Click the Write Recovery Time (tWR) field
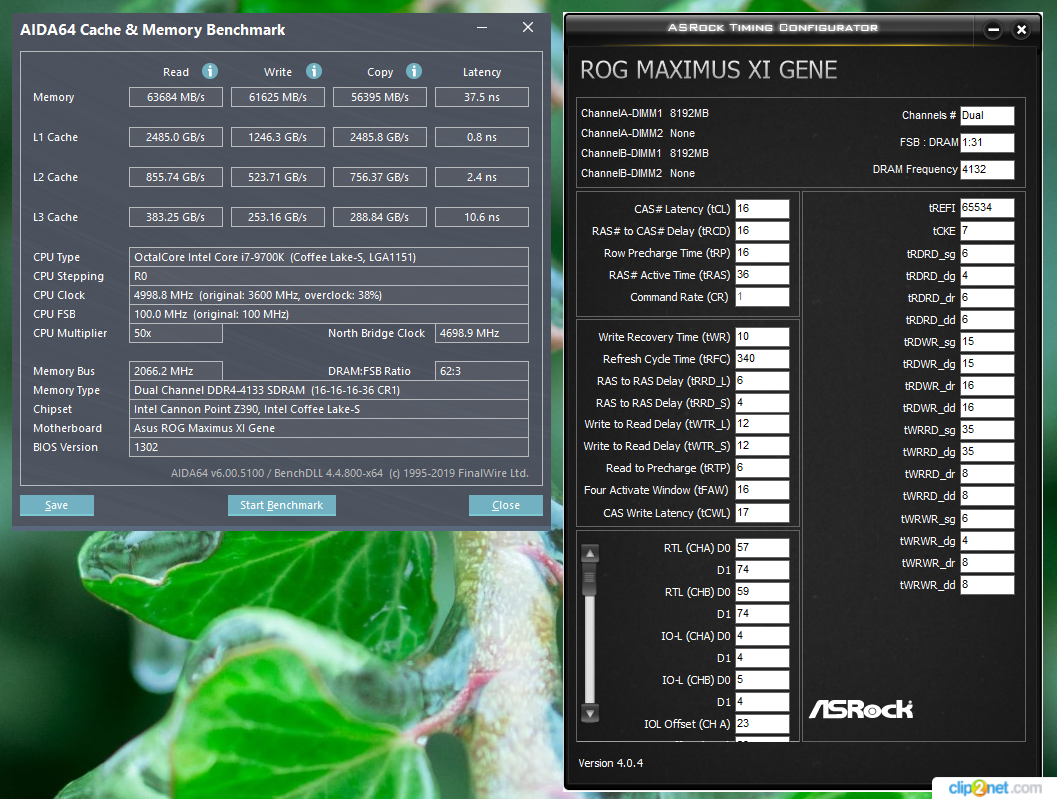The width and height of the screenshot is (1057, 799). [762, 336]
